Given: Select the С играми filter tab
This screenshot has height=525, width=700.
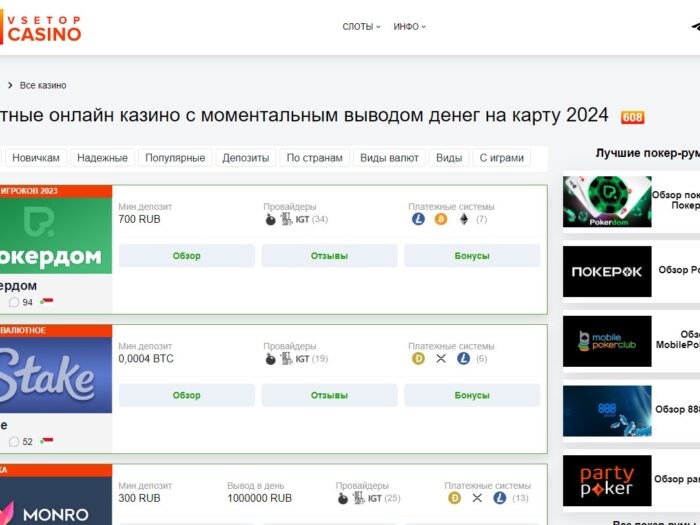Looking at the screenshot, I should [x=501, y=158].
